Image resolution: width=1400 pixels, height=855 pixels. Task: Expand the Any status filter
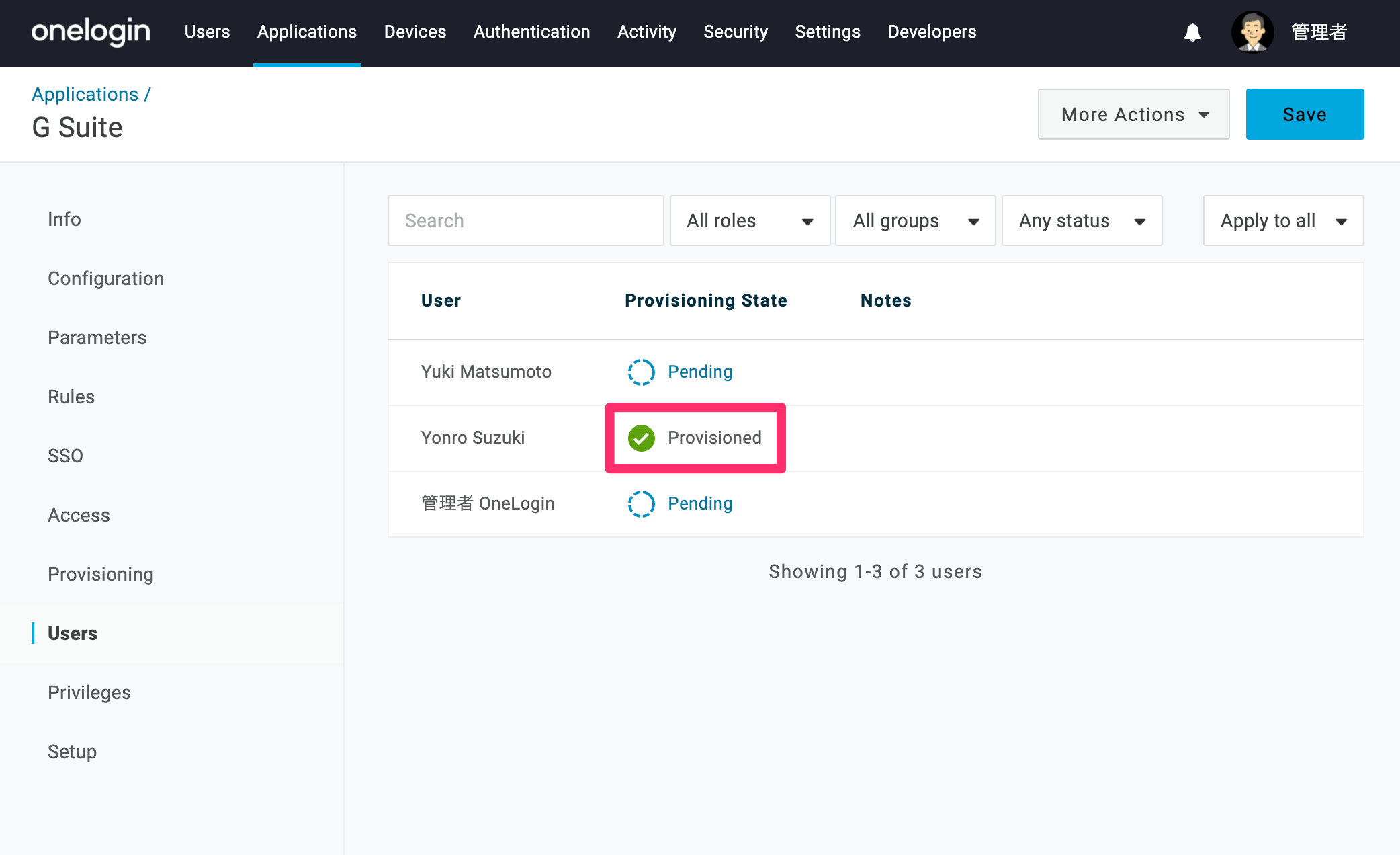[1082, 220]
